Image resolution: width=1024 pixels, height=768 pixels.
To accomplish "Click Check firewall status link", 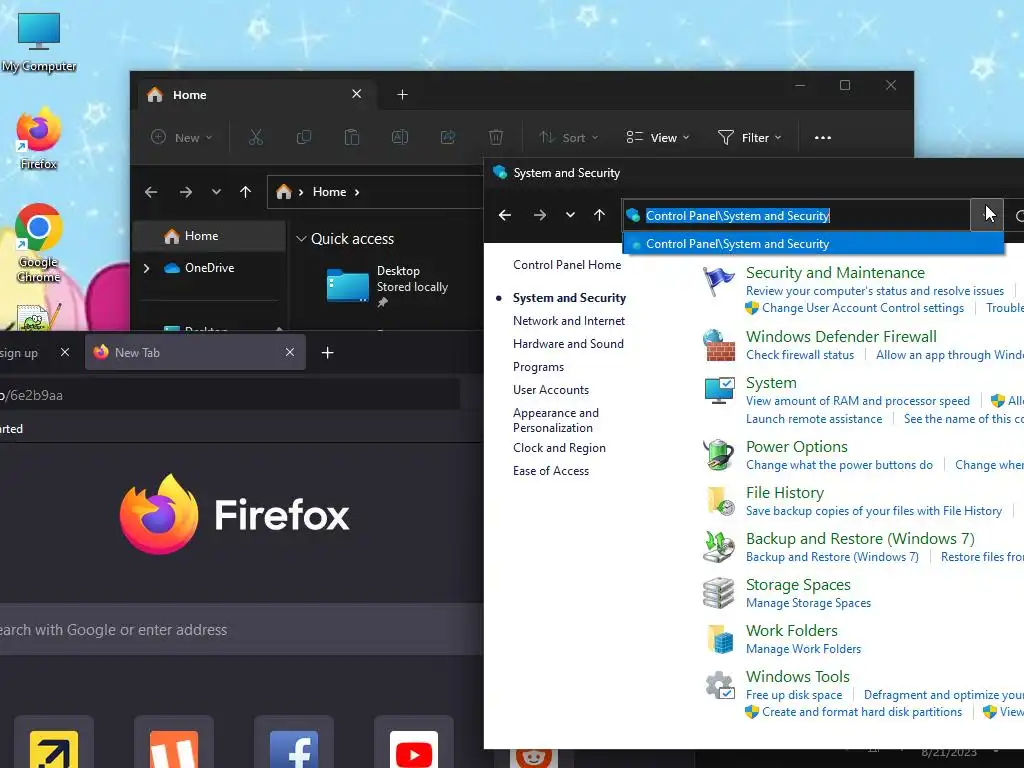I will [800, 355].
